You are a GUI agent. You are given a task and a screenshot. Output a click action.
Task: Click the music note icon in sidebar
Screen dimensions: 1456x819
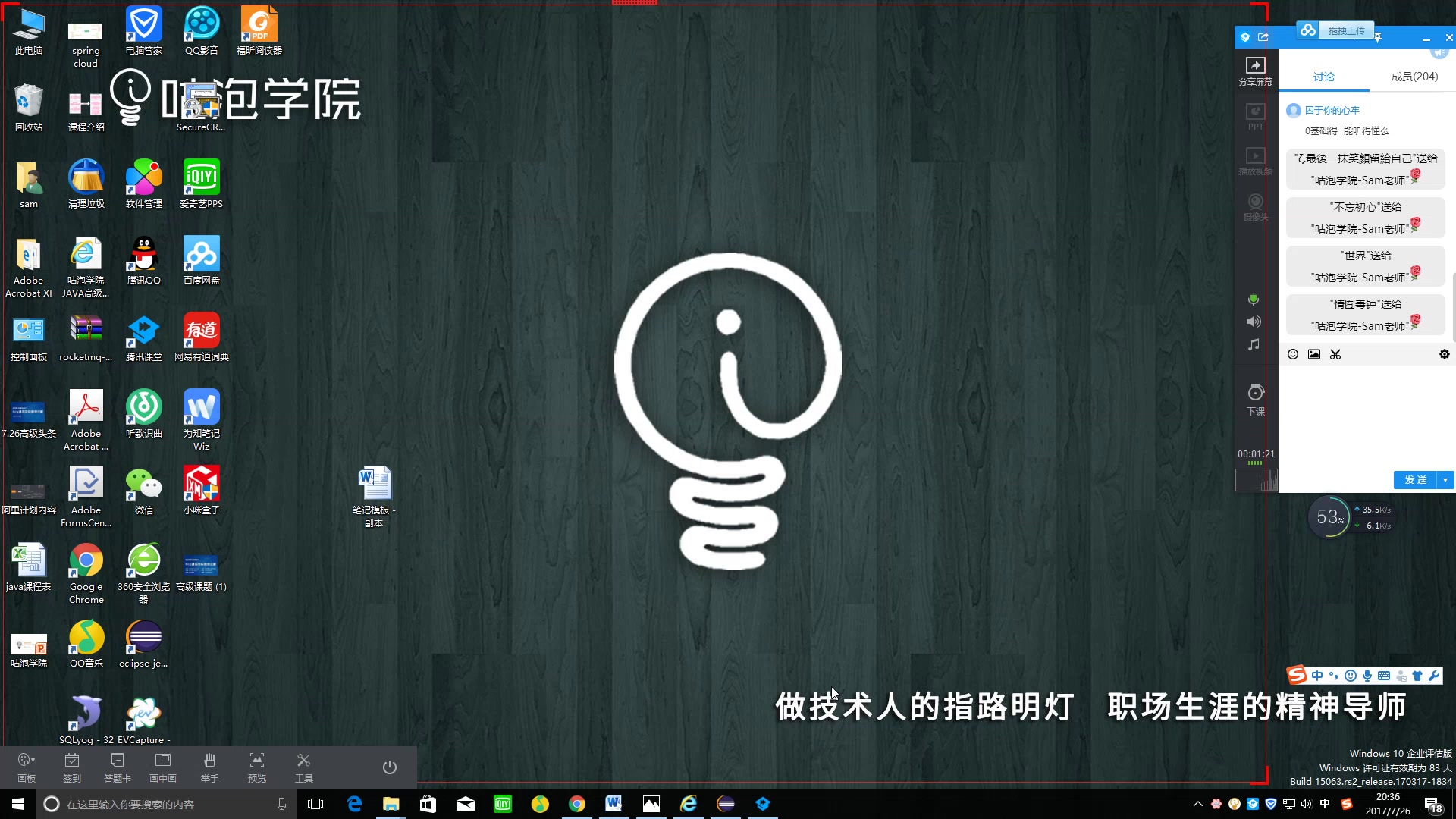tap(1254, 344)
